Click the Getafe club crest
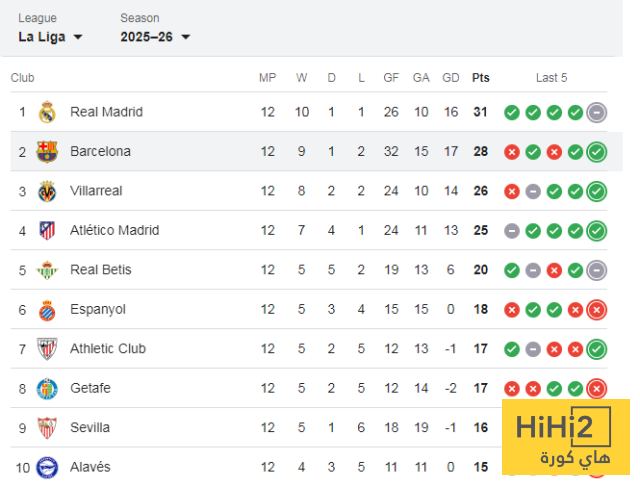The height and width of the screenshot is (486, 640). [x=47, y=389]
